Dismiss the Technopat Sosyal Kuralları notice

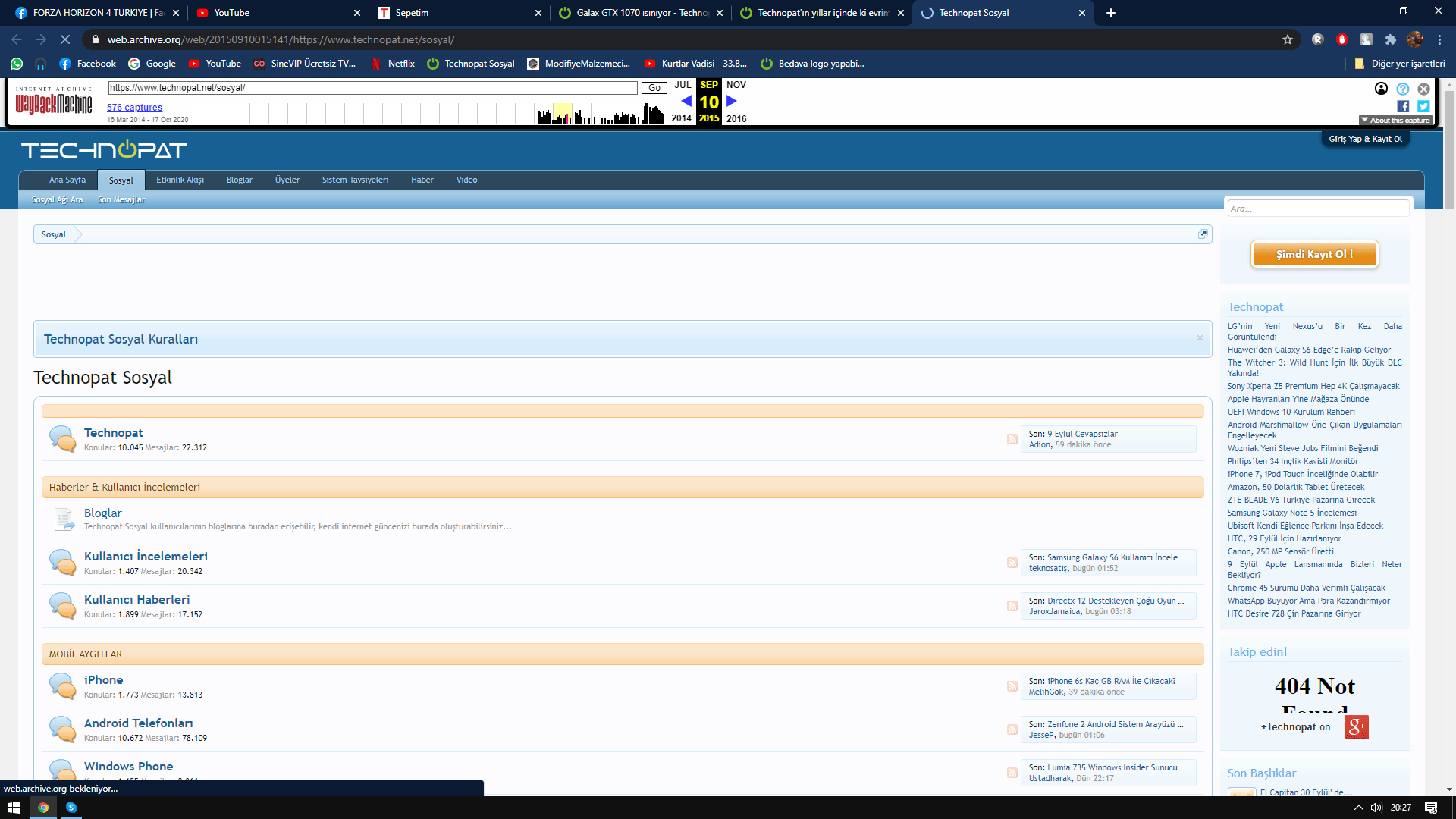pyautogui.click(x=1200, y=338)
